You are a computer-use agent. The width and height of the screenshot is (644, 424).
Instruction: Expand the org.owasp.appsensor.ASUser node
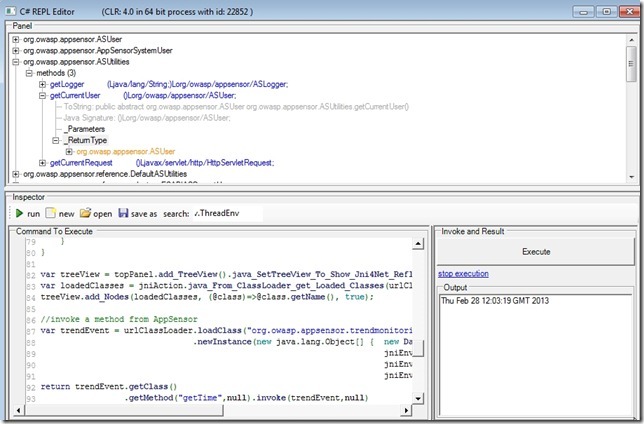(x=15, y=39)
